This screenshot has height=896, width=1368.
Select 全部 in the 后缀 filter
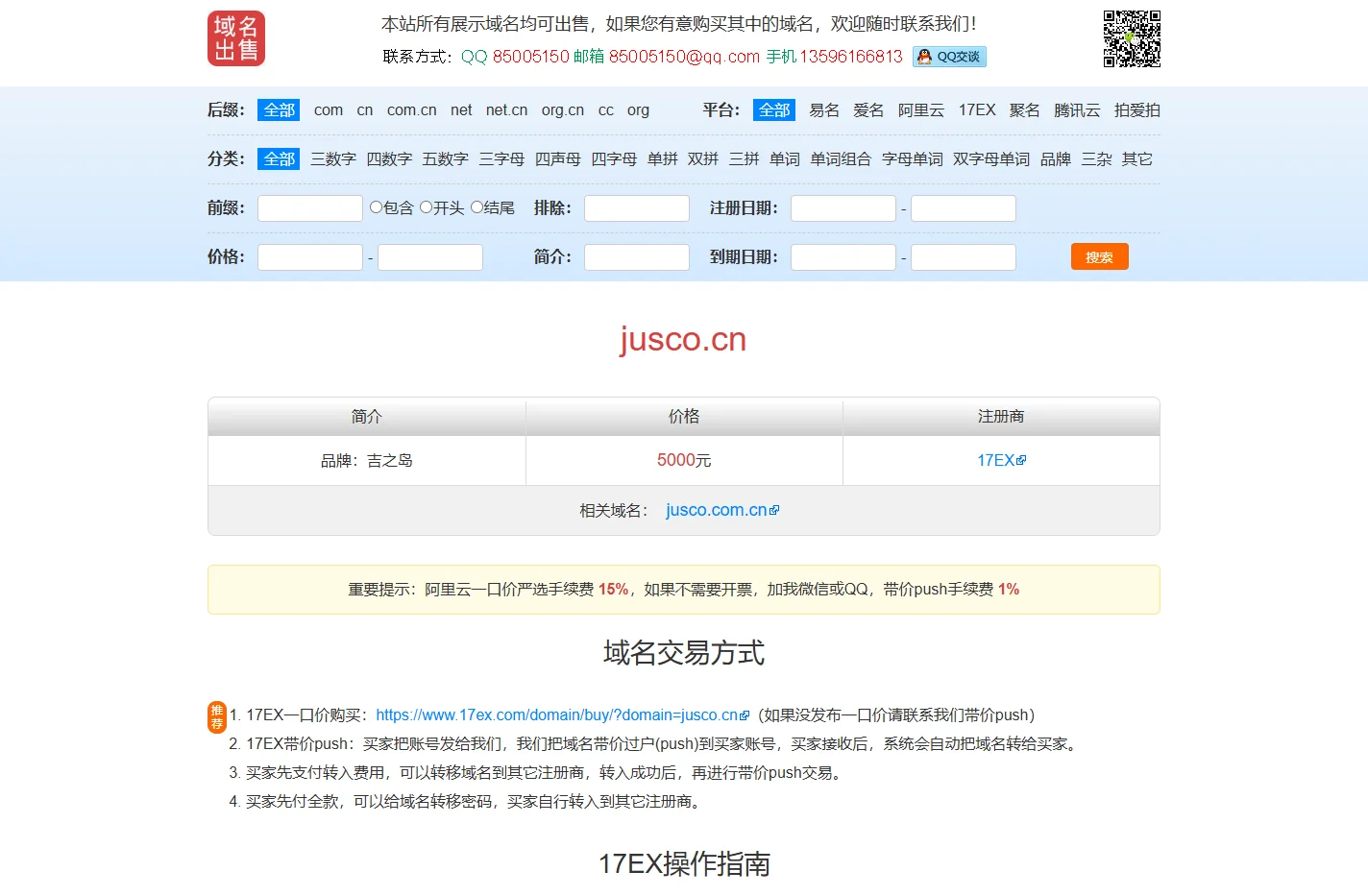coord(279,110)
